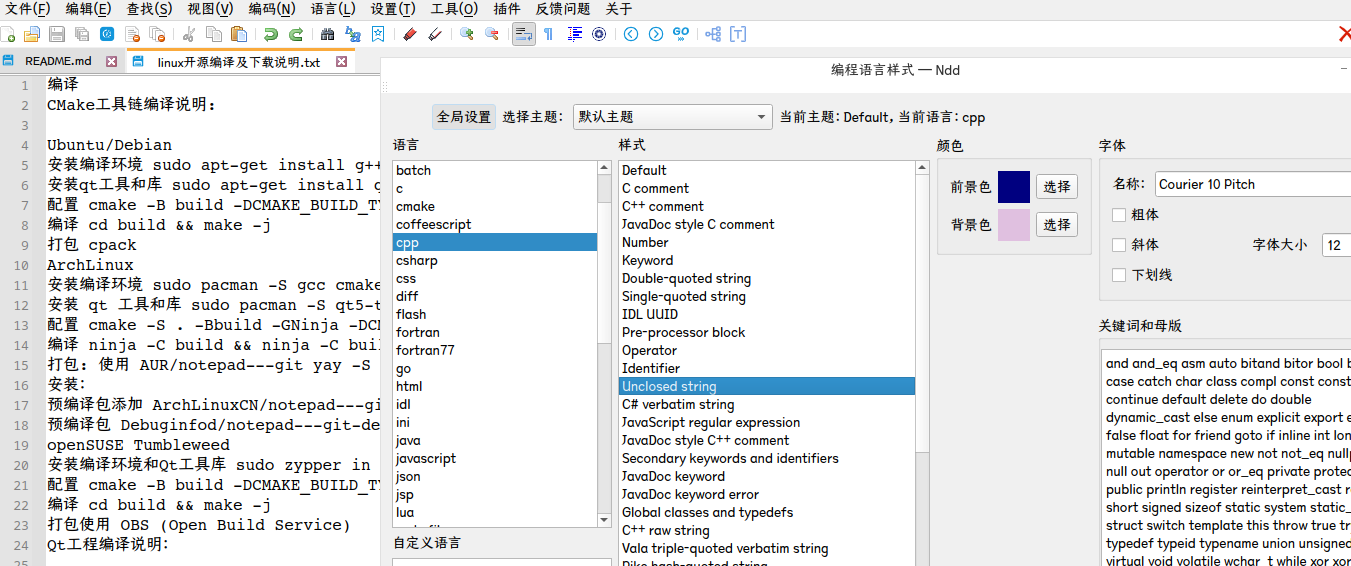Open the 关于 menu
The image size is (1351, 566).
619,9
